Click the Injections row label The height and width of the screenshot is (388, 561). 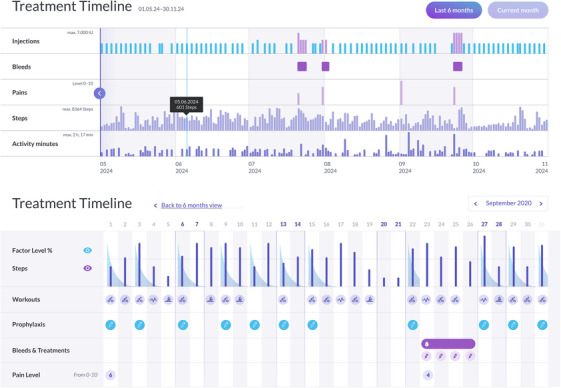coord(26,41)
